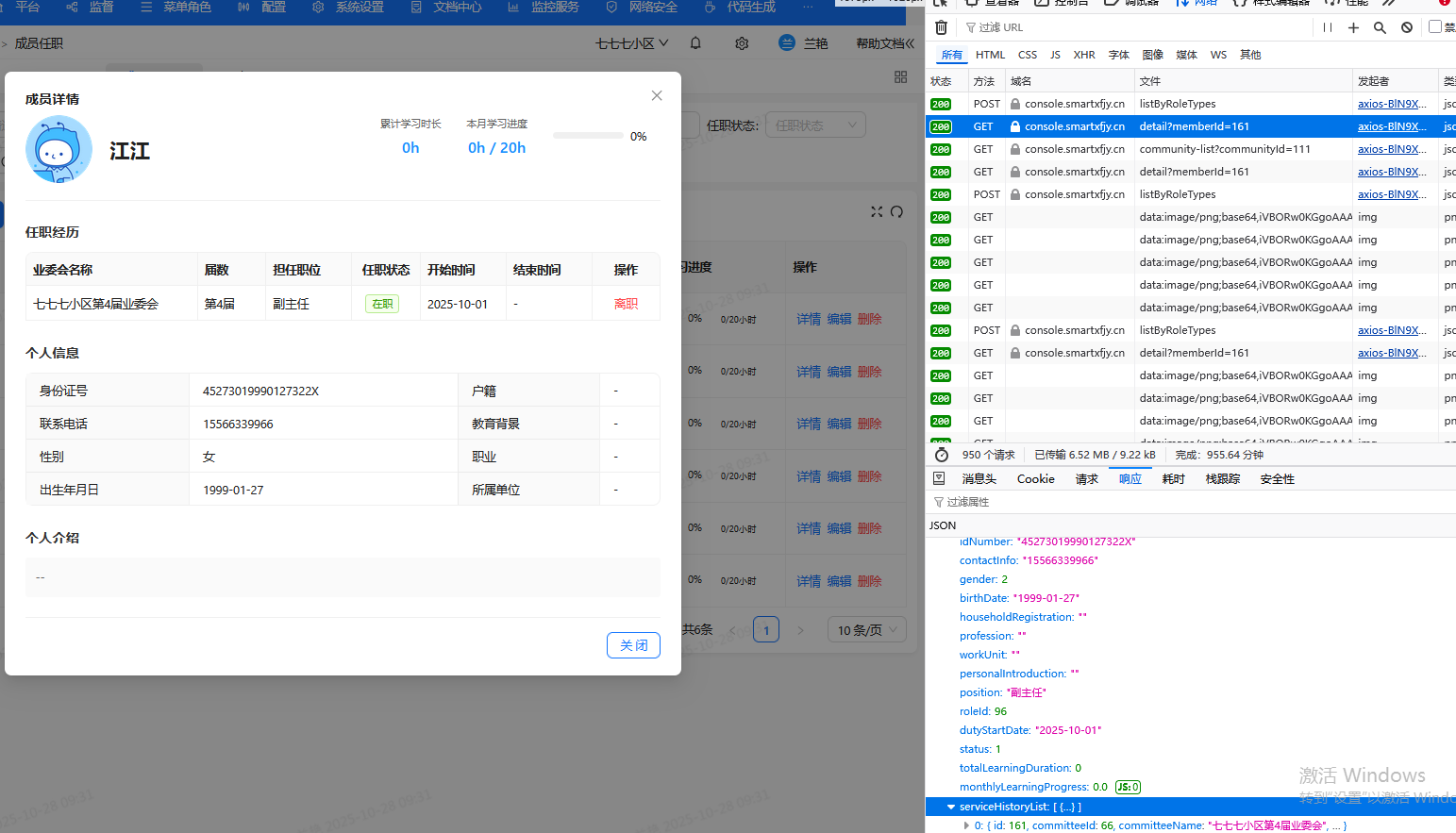Switch to the Cookie tab
The height and width of the screenshot is (833, 1456).
1035,479
